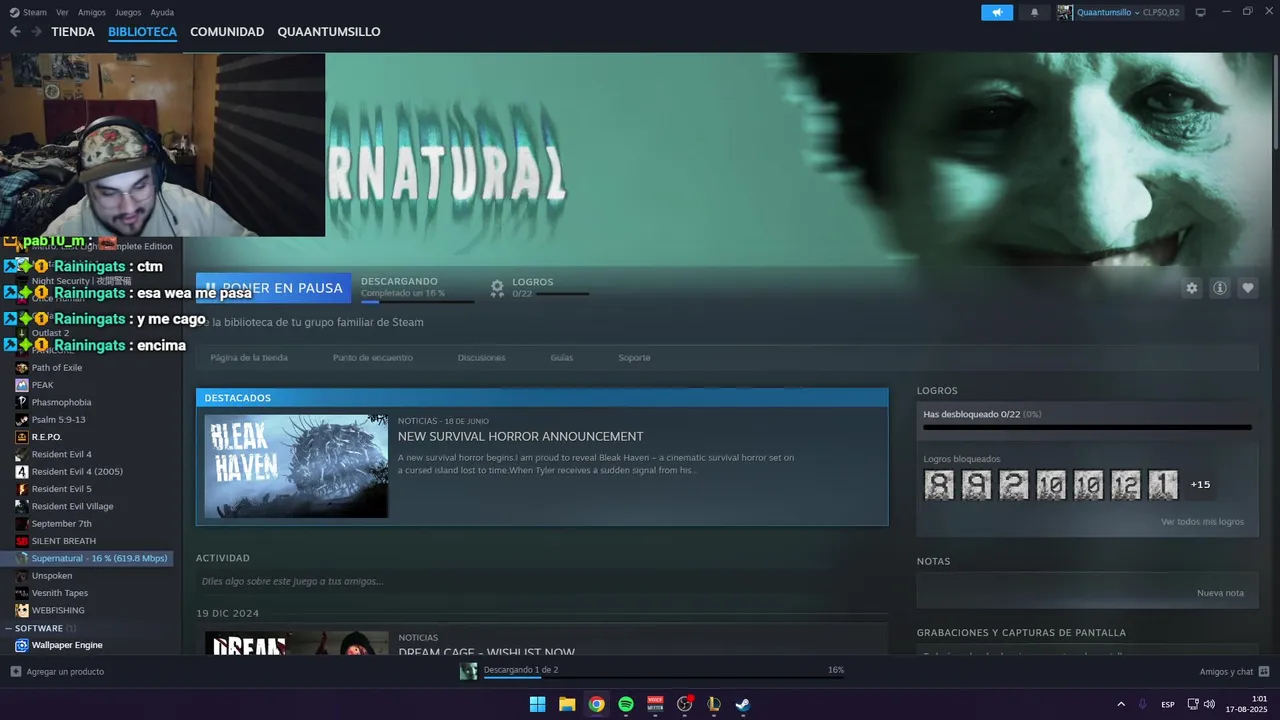The height and width of the screenshot is (720, 1280).
Task: Show hidden system tray icons
Action: tap(1121, 704)
